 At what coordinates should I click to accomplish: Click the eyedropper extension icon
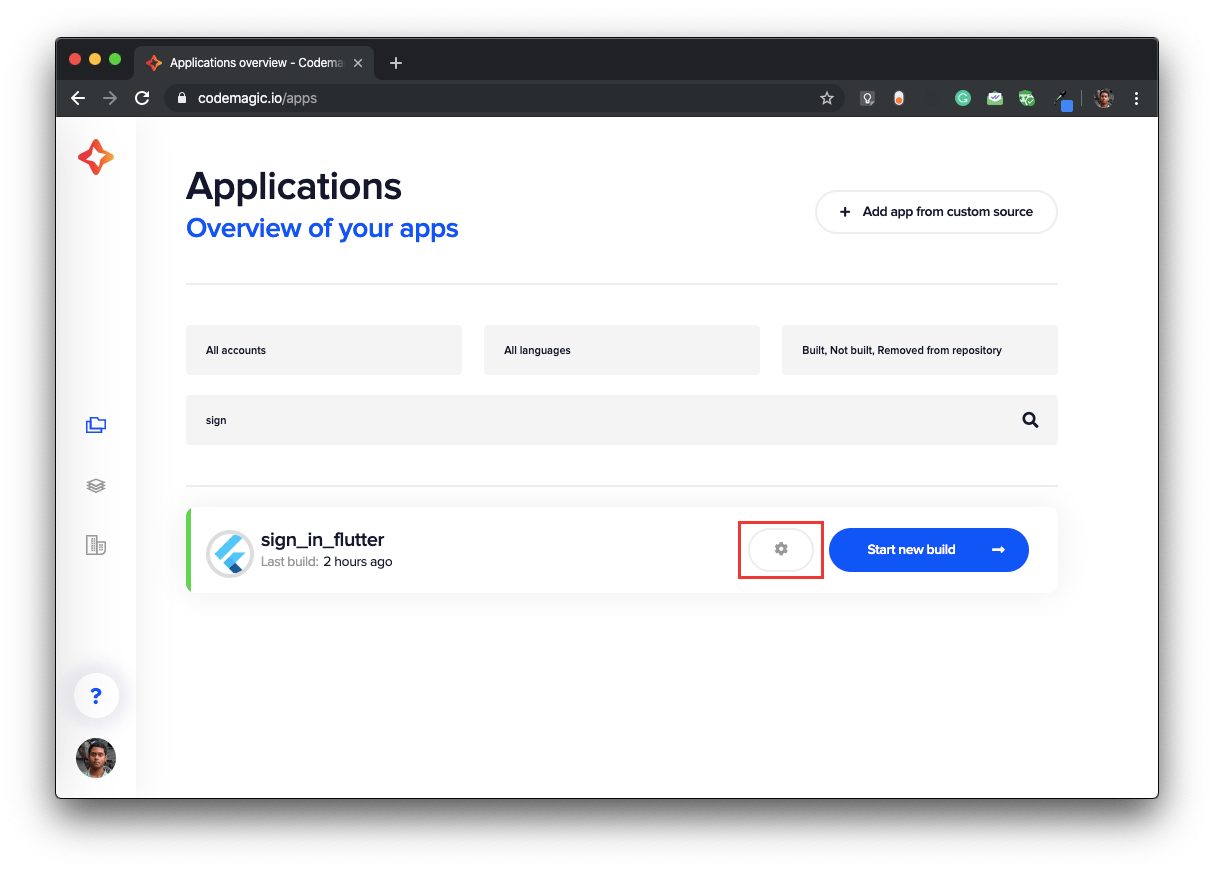click(1062, 98)
